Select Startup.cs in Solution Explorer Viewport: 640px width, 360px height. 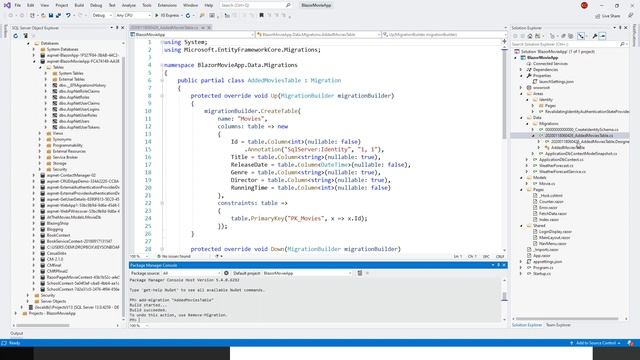[542, 273]
